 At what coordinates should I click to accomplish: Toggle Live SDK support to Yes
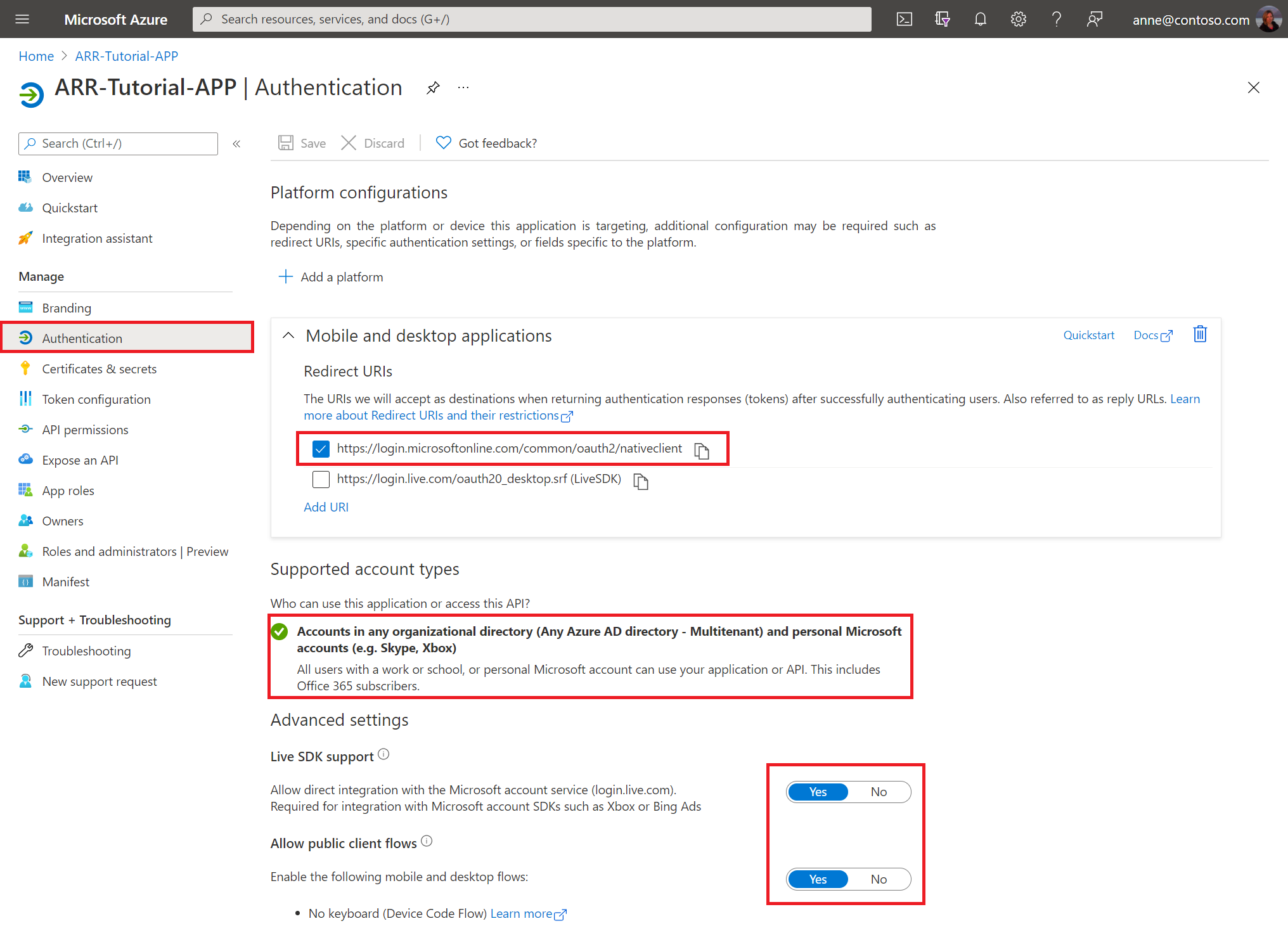tap(819, 791)
